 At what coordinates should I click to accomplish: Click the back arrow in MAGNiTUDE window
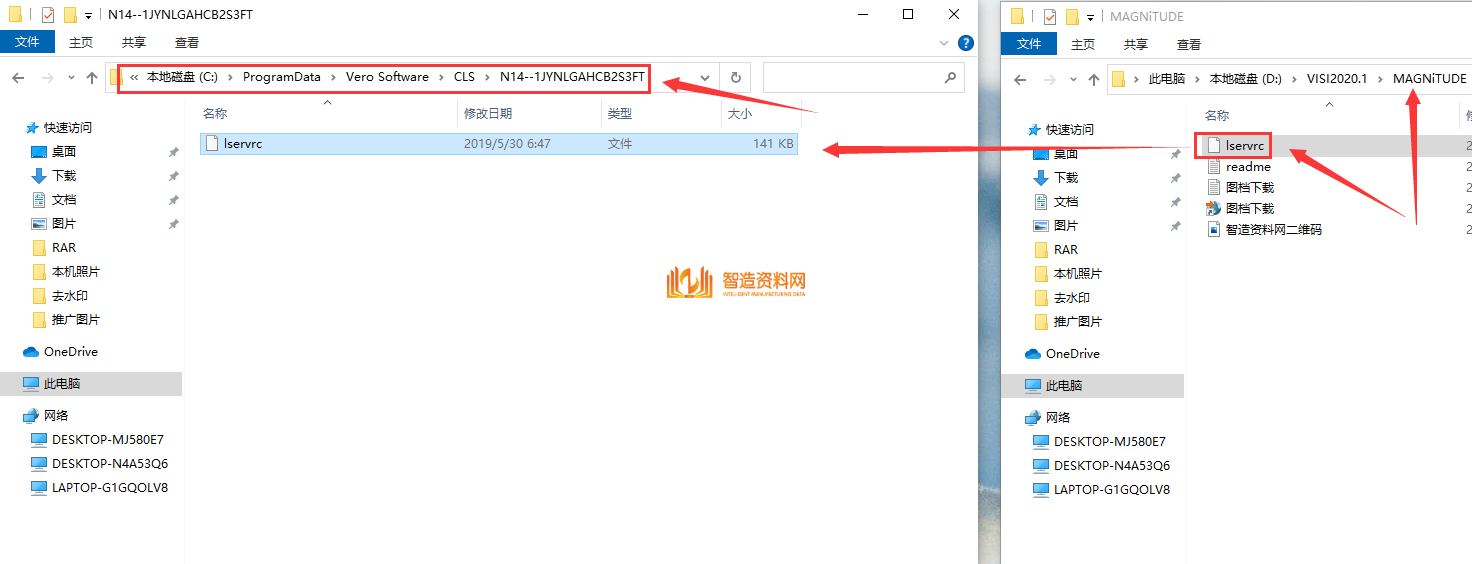tap(1020, 79)
